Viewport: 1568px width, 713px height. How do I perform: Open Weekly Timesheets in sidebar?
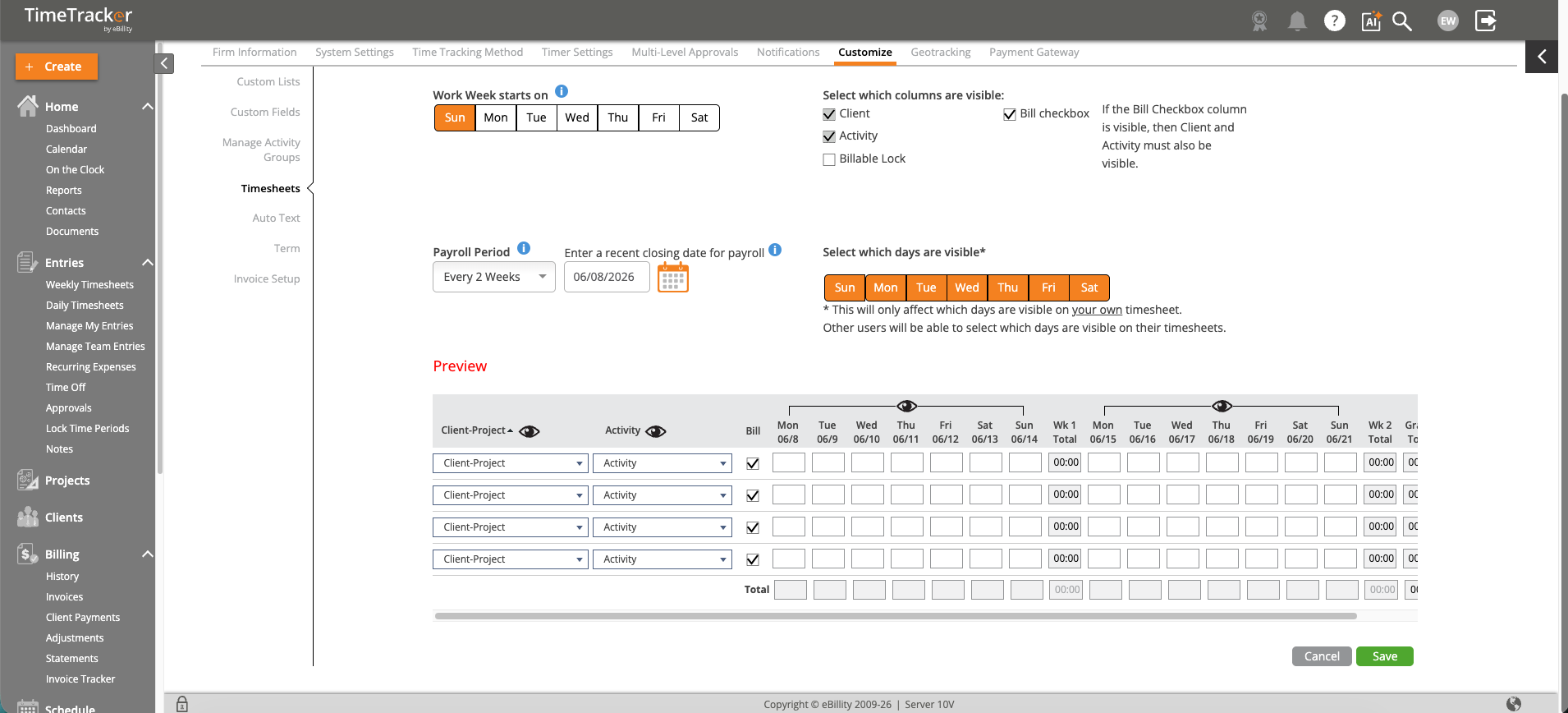(89, 284)
